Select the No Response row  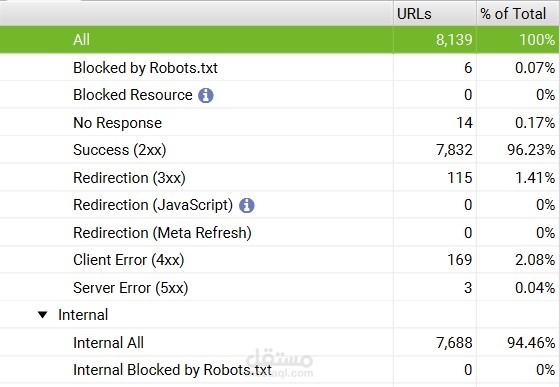click(279, 122)
